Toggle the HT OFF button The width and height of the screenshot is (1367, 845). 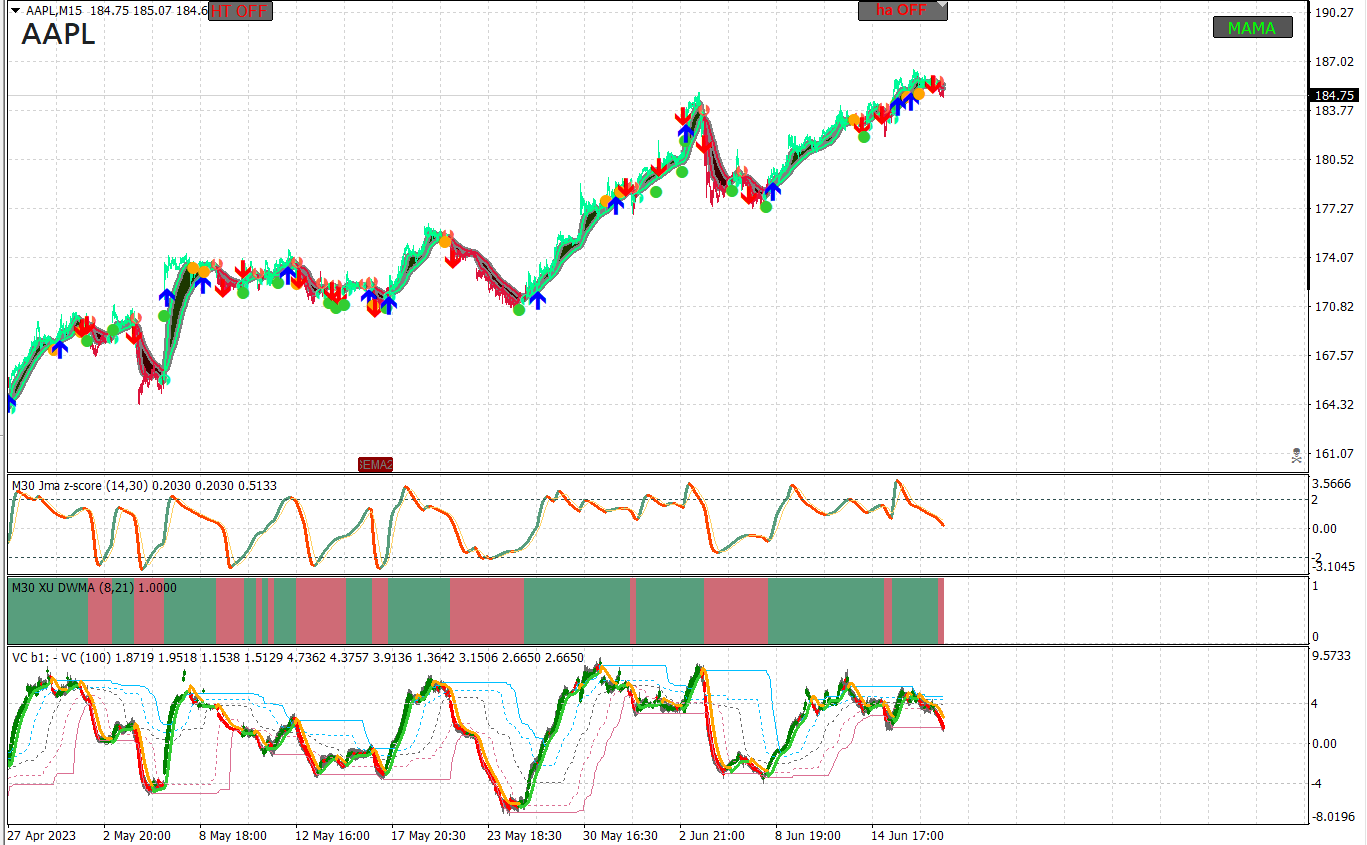[x=240, y=11]
